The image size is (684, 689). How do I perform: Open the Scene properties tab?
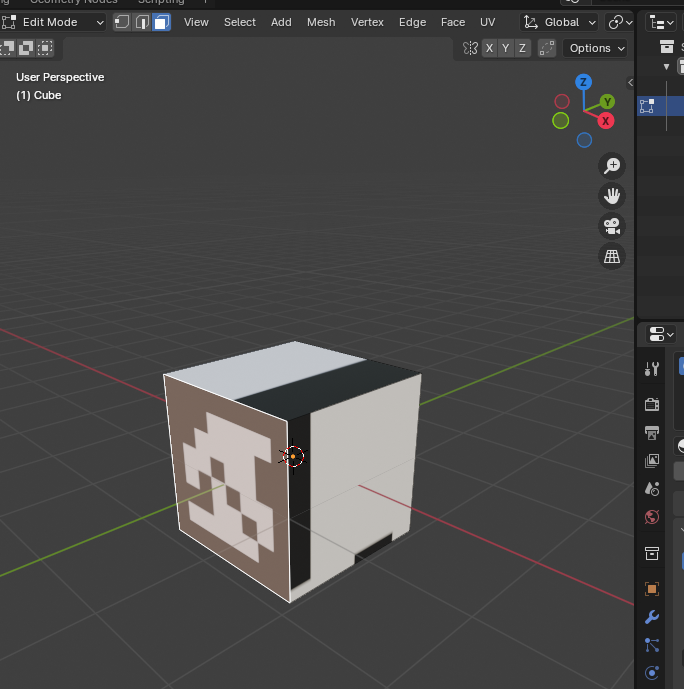tap(652, 489)
